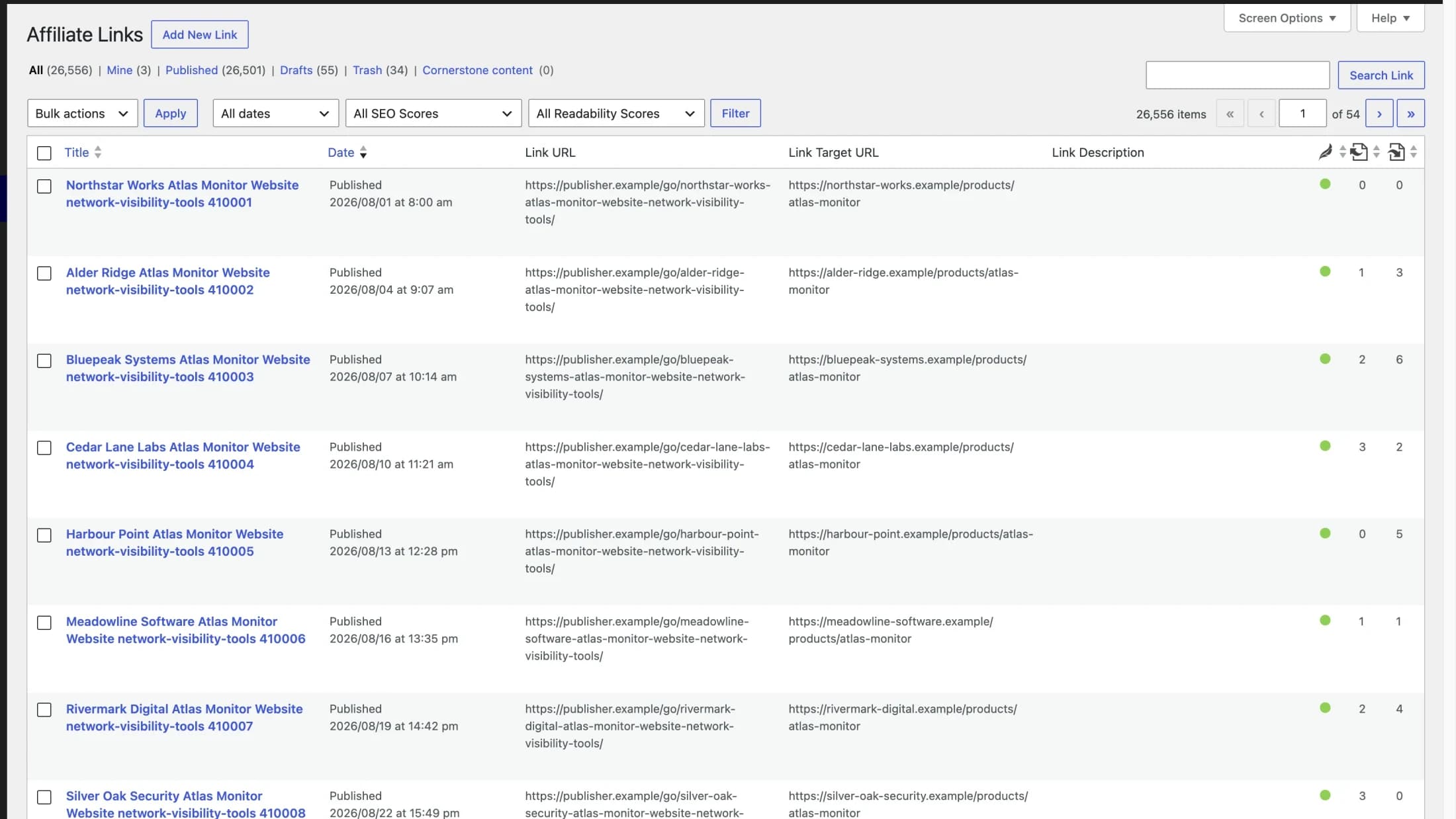1456x819 pixels.
Task: Click Add New Link button
Action: pyautogui.click(x=200, y=34)
